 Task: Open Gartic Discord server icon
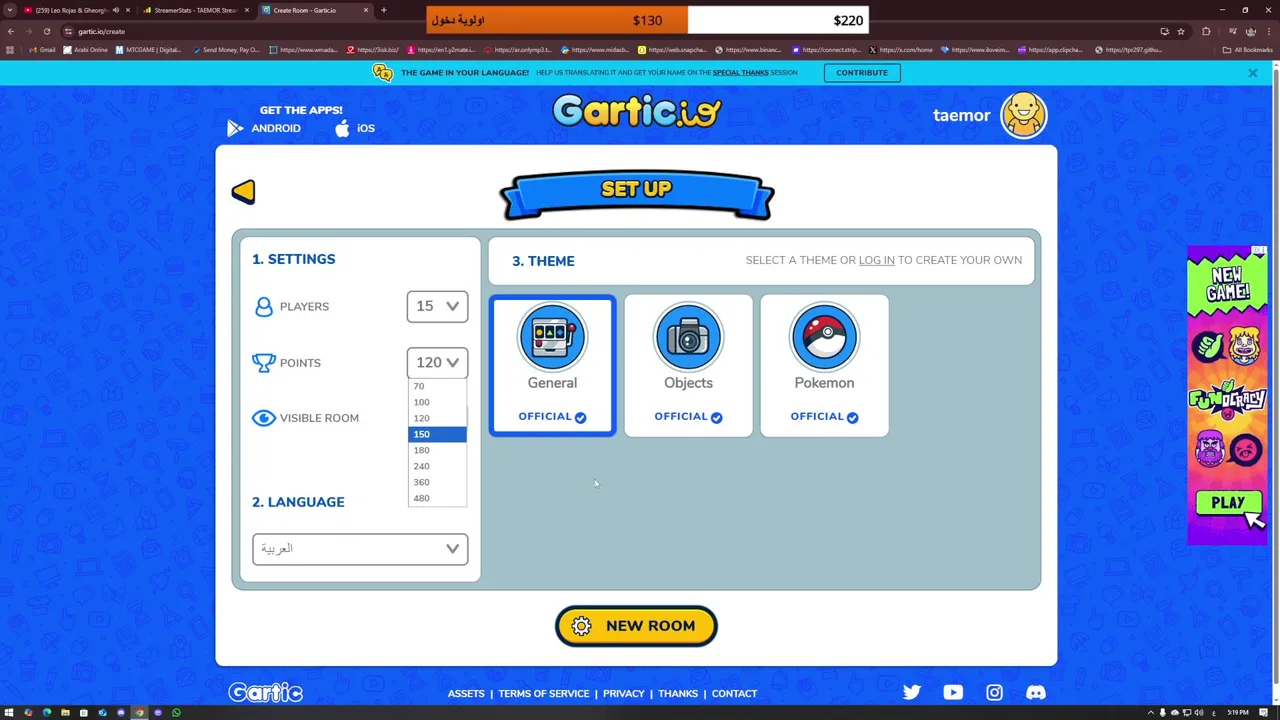click(x=1036, y=692)
